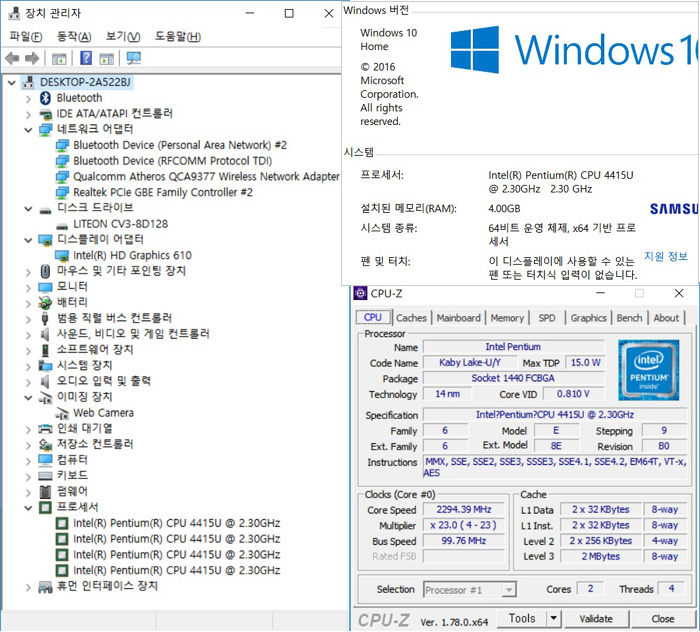700x632 pixels.
Task: Collapse the 네트워크 어댑터 category
Action: coord(28,130)
